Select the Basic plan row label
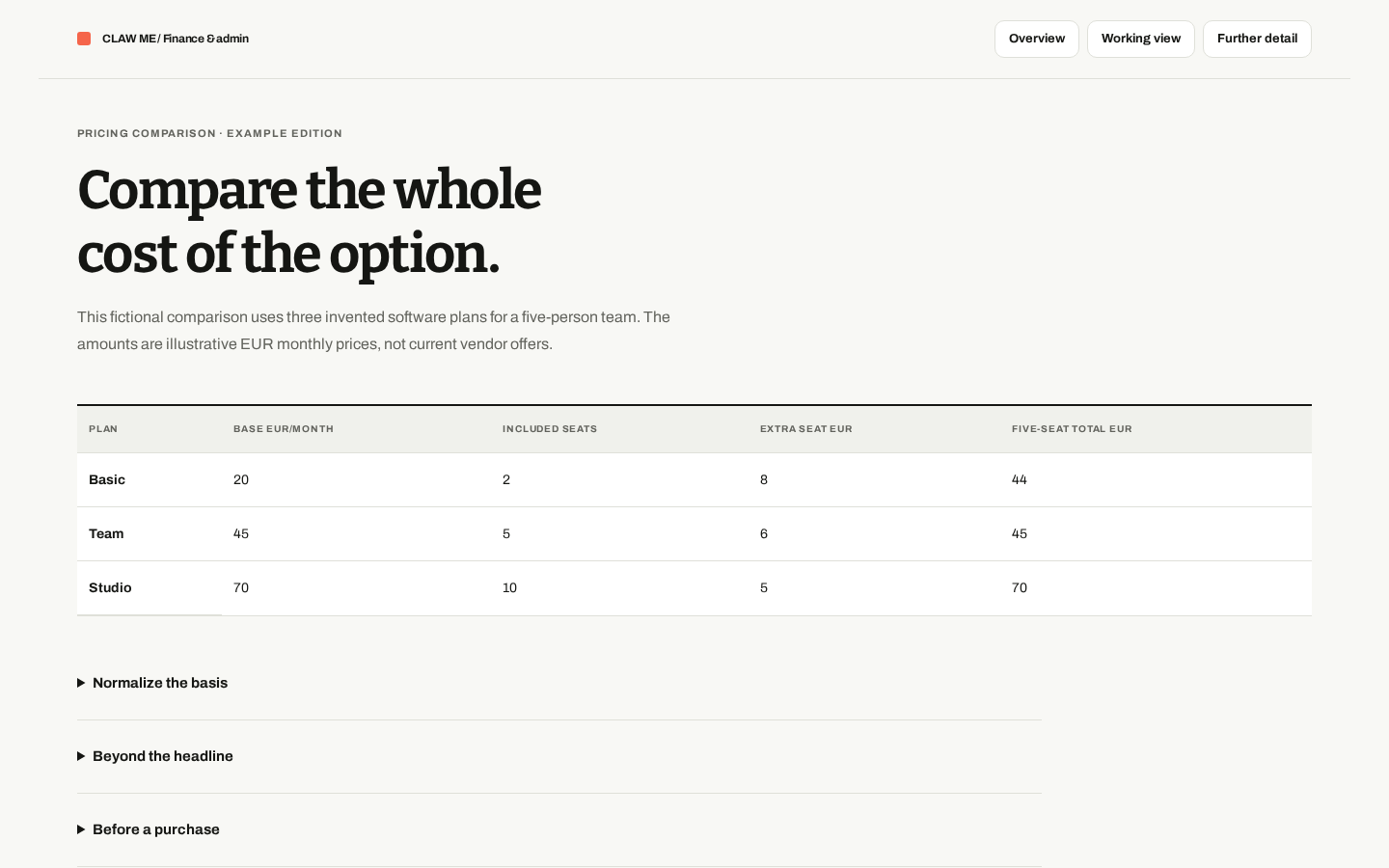This screenshot has width=1389, height=868. 107,479
